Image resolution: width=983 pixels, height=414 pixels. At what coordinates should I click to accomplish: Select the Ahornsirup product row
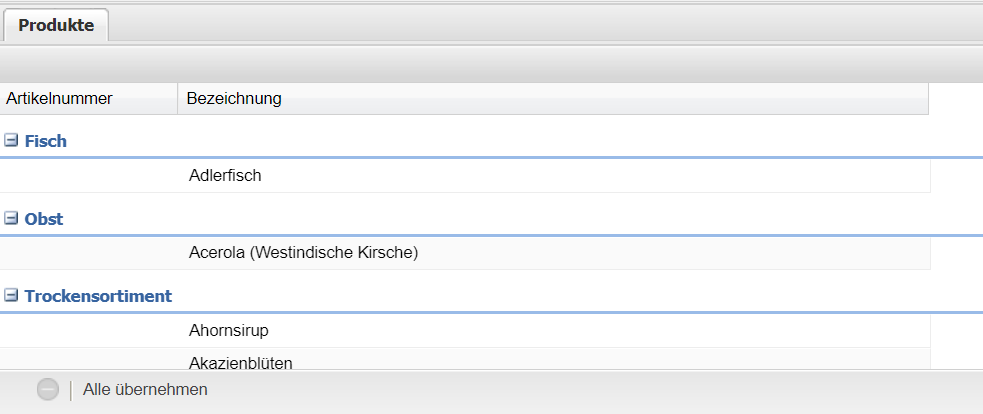[x=229, y=330]
